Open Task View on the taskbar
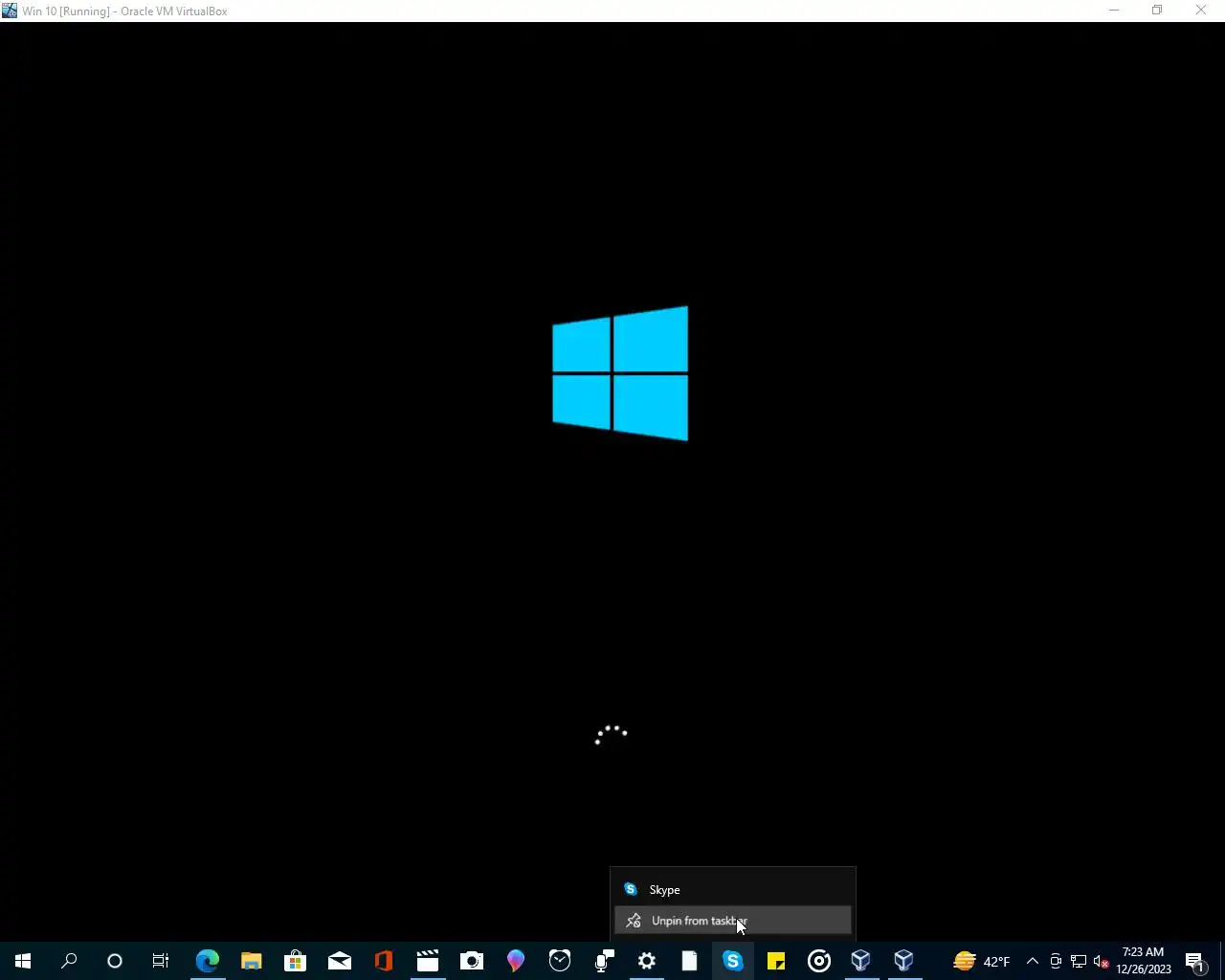Image resolution: width=1225 pixels, height=980 pixels. point(161,961)
